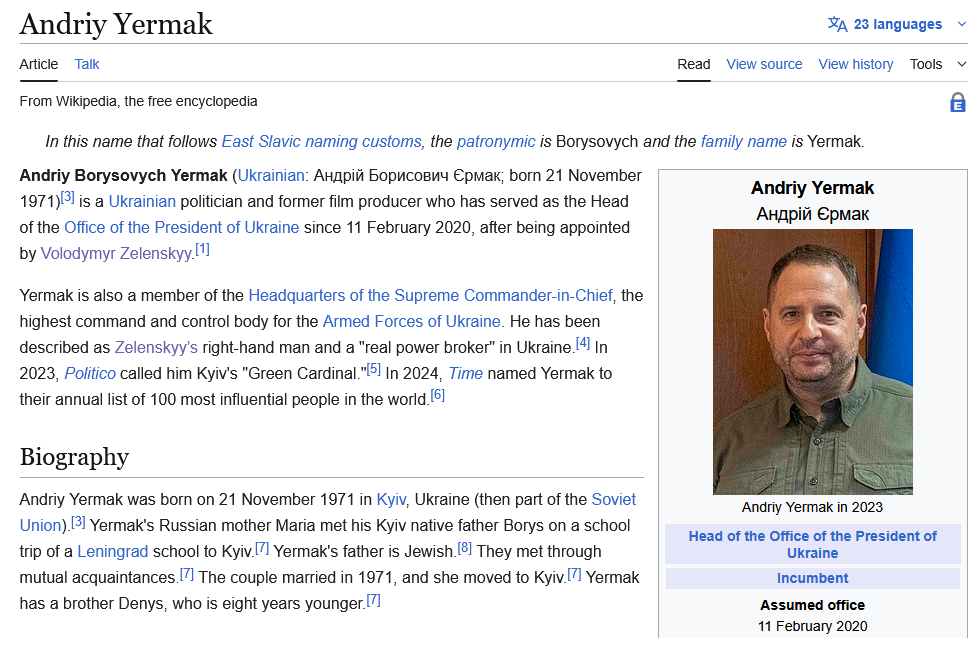Open the Leningrad link
Viewport: 978px width, 652px height.
[113, 552]
